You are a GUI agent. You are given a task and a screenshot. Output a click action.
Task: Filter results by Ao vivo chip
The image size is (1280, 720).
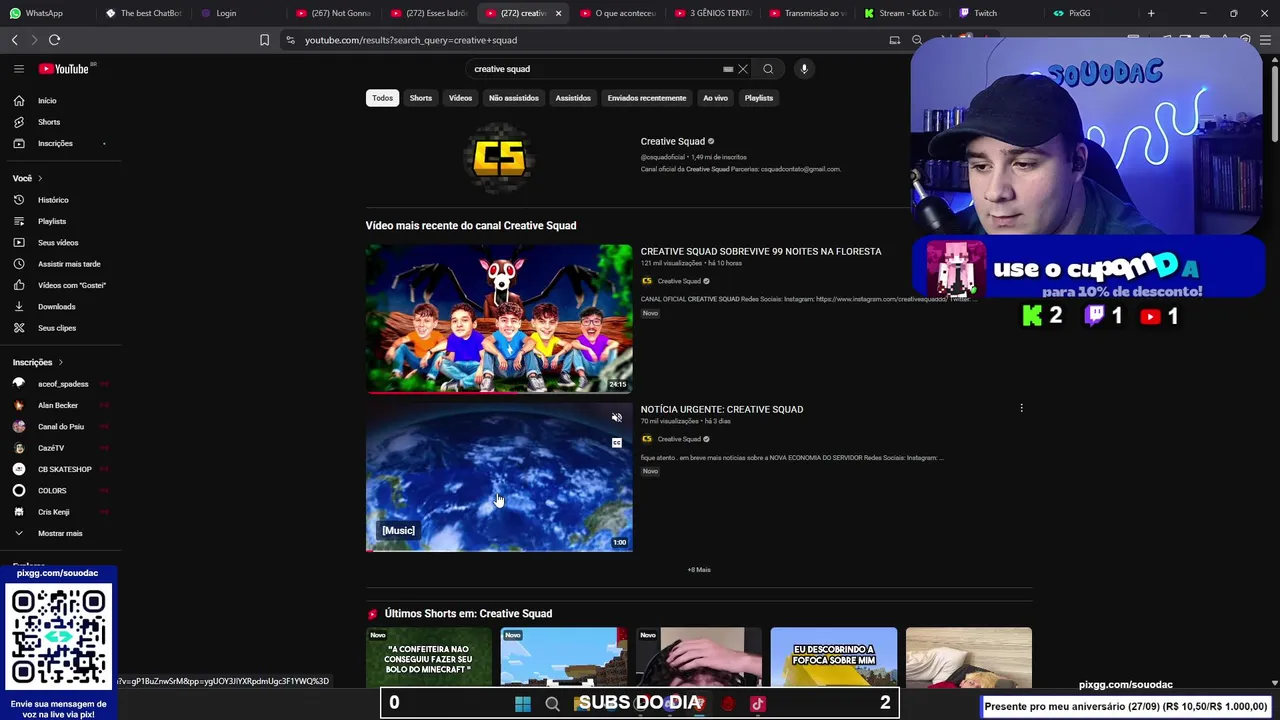click(x=715, y=98)
